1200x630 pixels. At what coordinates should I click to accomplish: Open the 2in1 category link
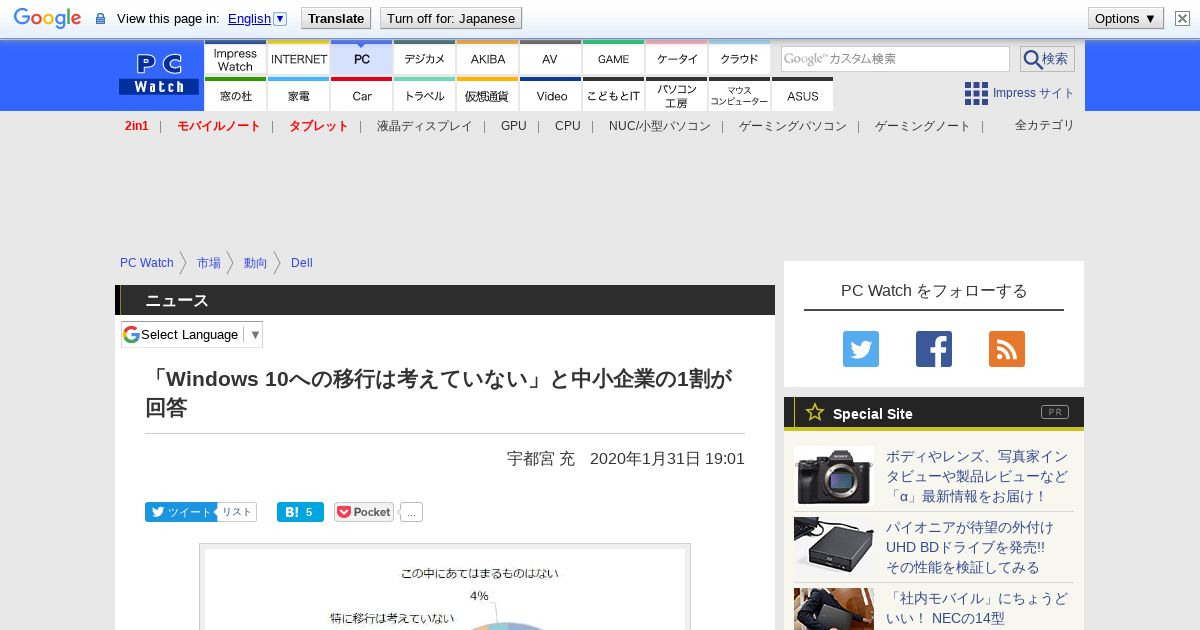(137, 126)
